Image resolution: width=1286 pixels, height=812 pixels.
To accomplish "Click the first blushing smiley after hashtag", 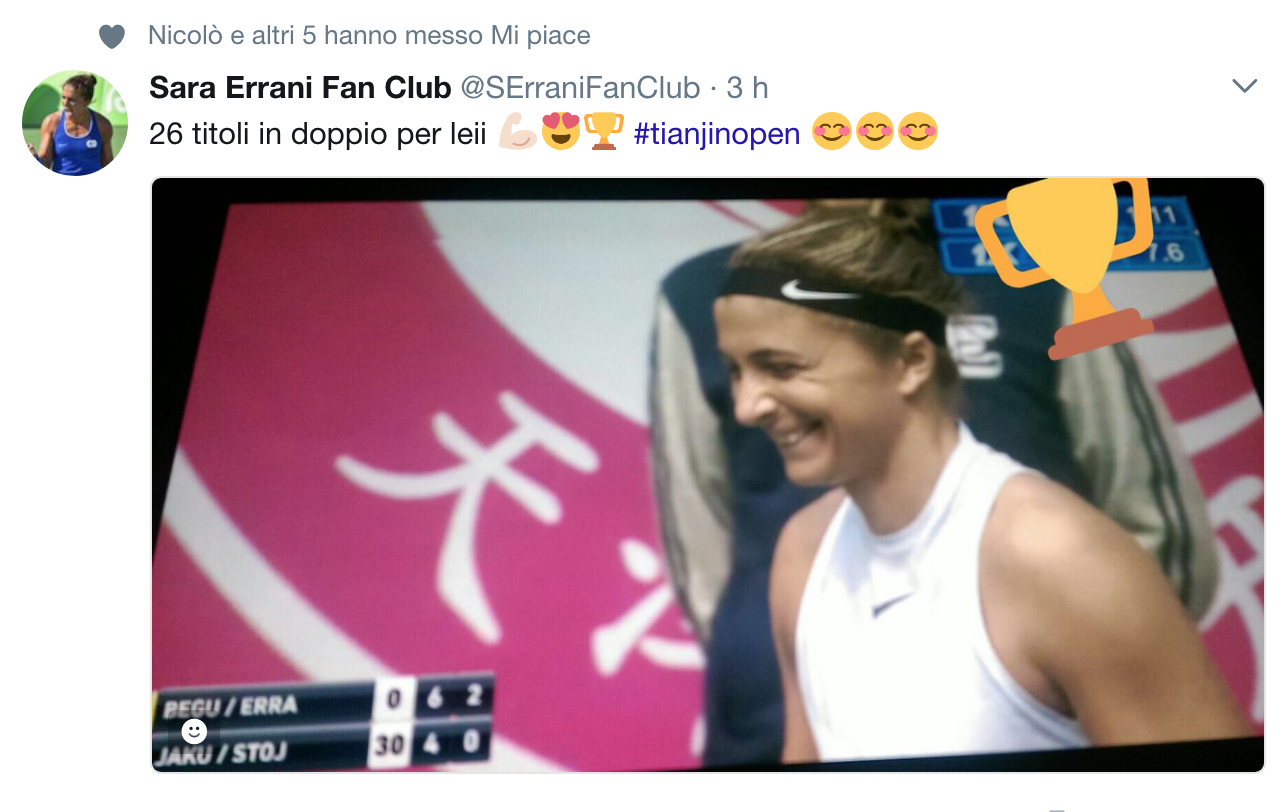I will tap(831, 132).
